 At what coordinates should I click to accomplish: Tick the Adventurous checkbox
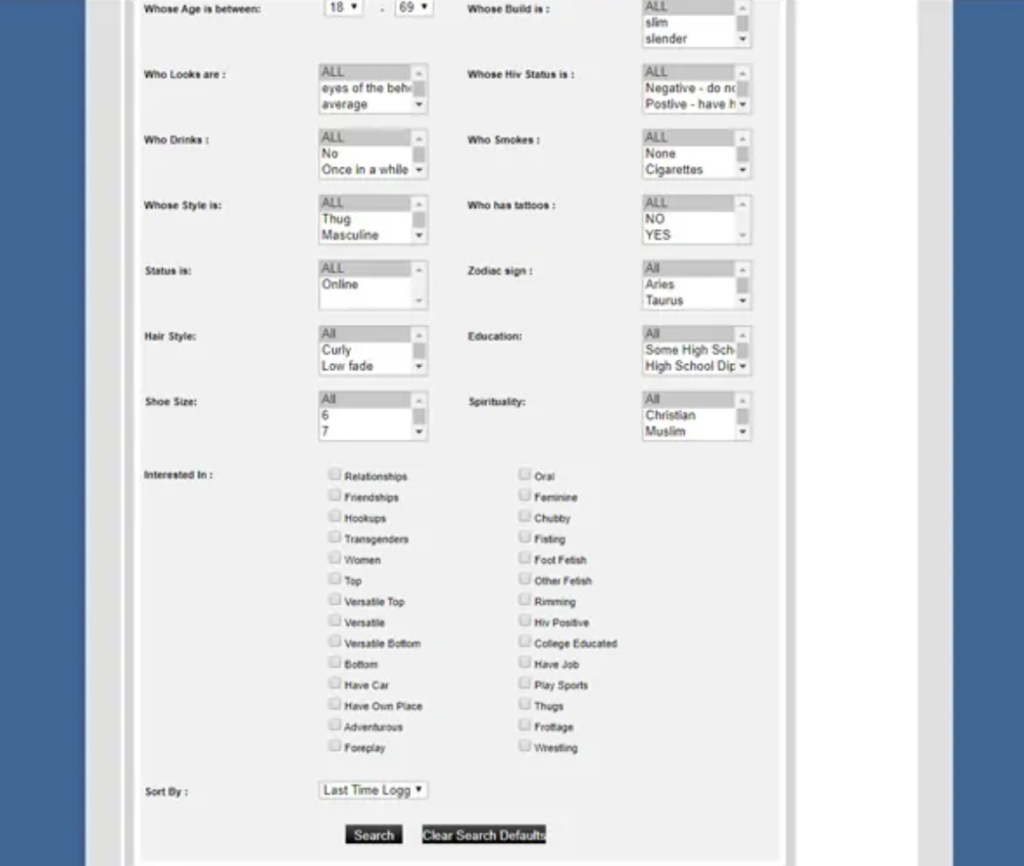(x=335, y=726)
